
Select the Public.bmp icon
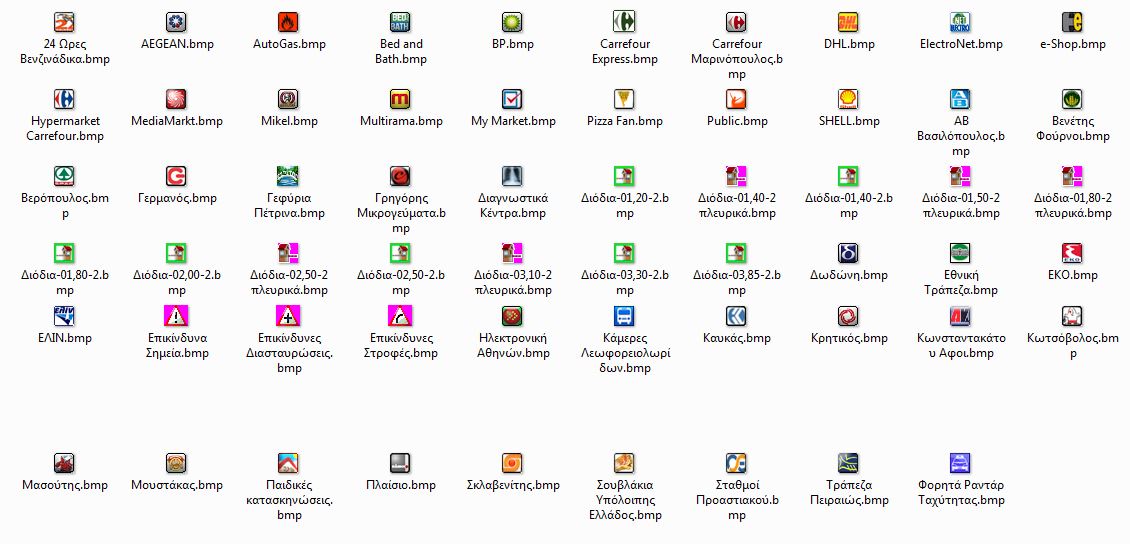[x=737, y=99]
